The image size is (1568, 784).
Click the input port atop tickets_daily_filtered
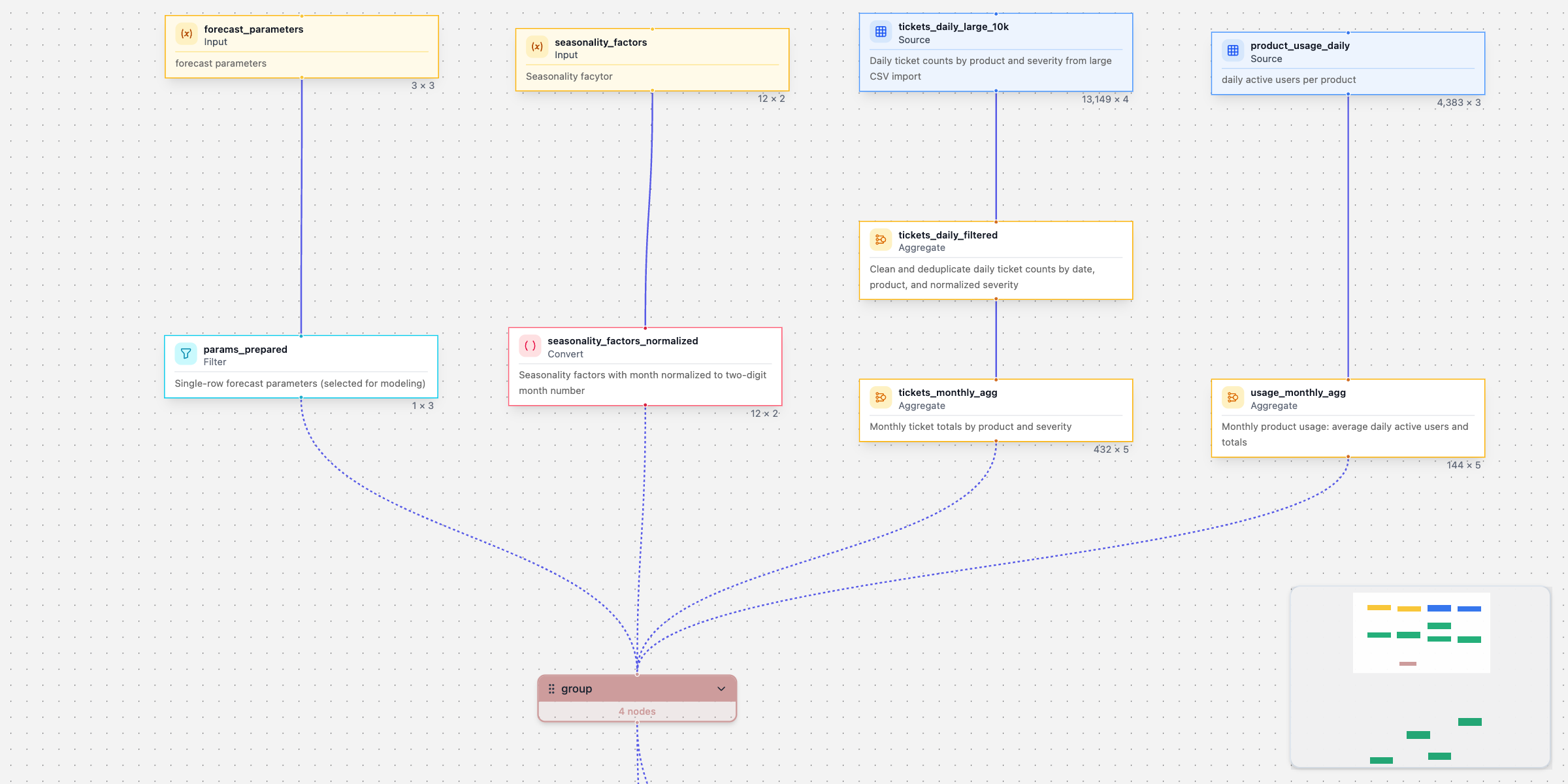[x=996, y=222]
